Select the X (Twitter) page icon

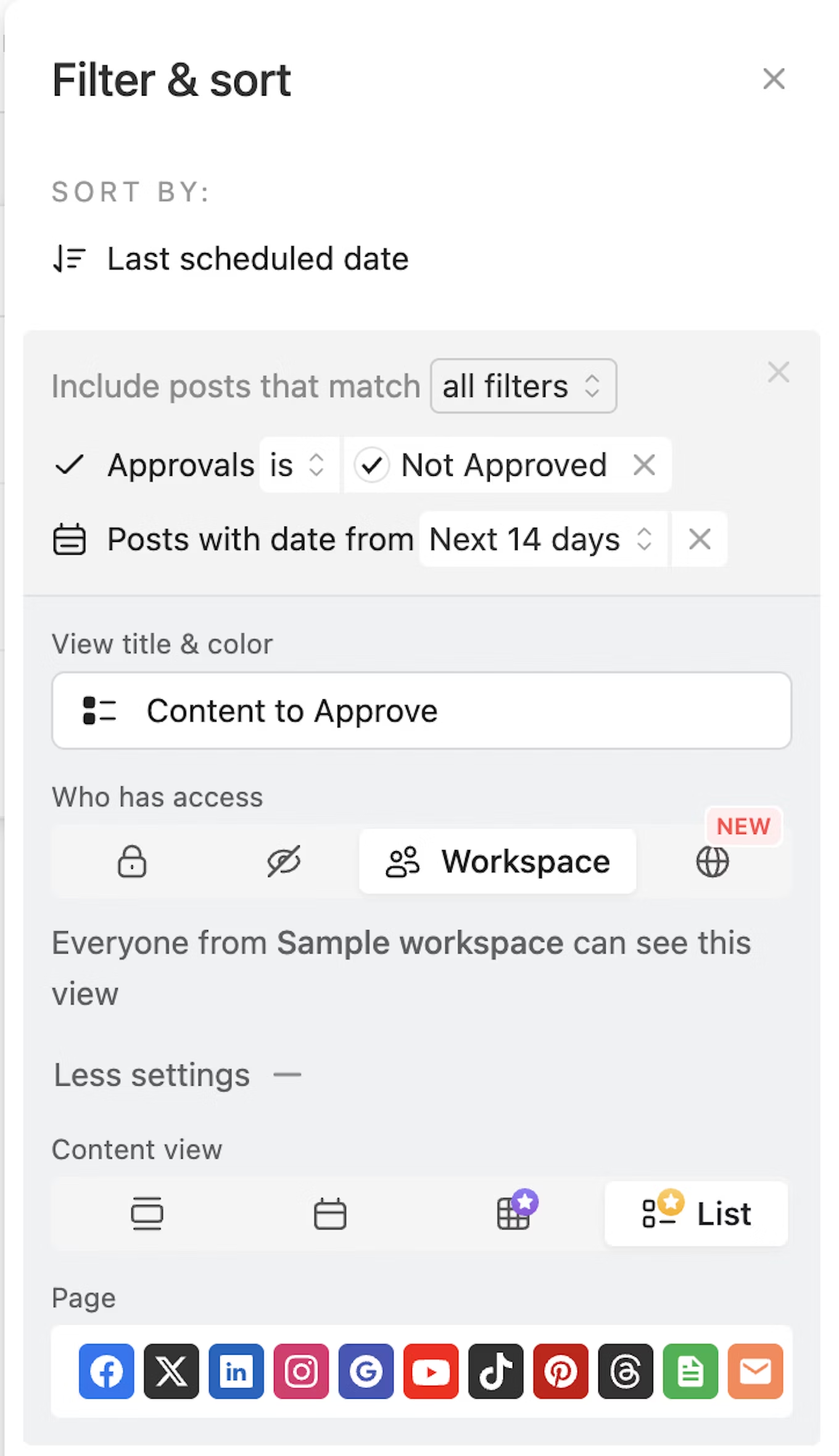tap(172, 1371)
